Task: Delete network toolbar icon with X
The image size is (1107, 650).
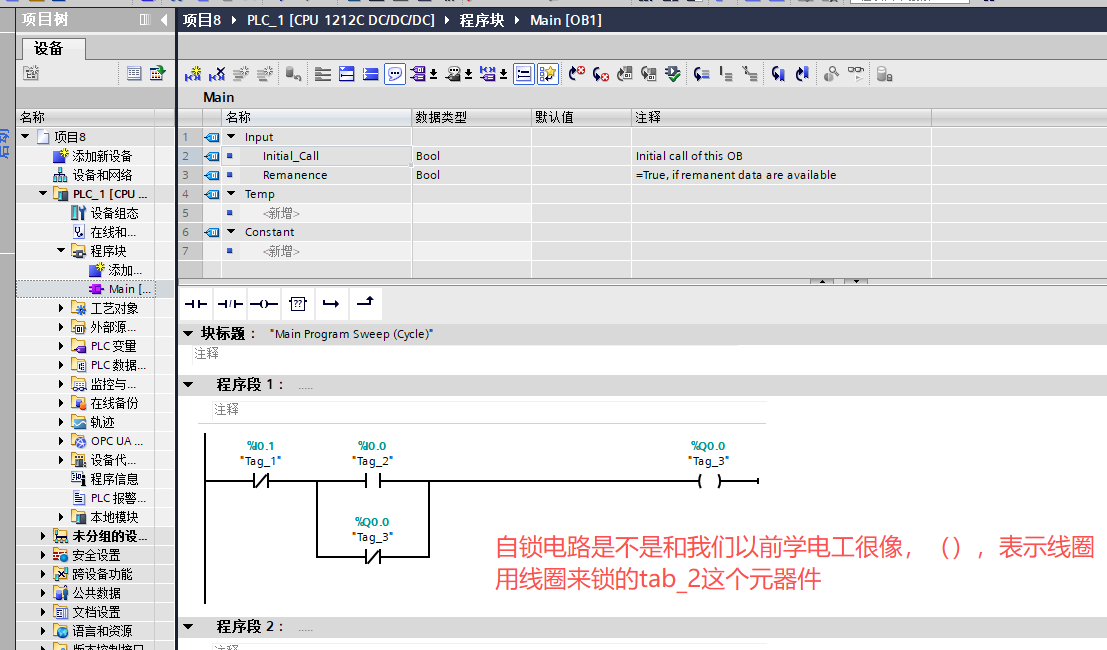Action: pyautogui.click(x=217, y=74)
